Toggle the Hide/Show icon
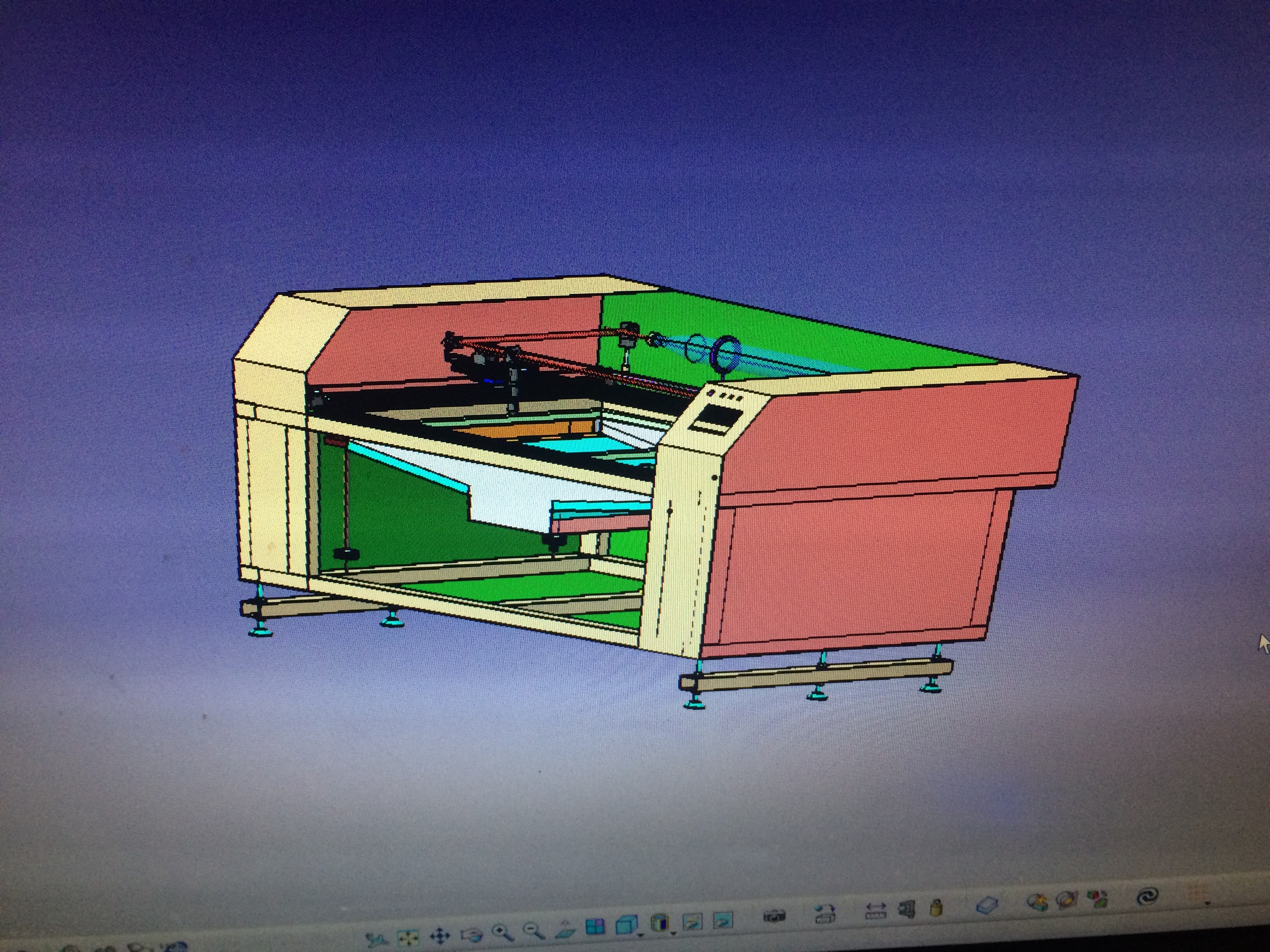 [693, 922]
